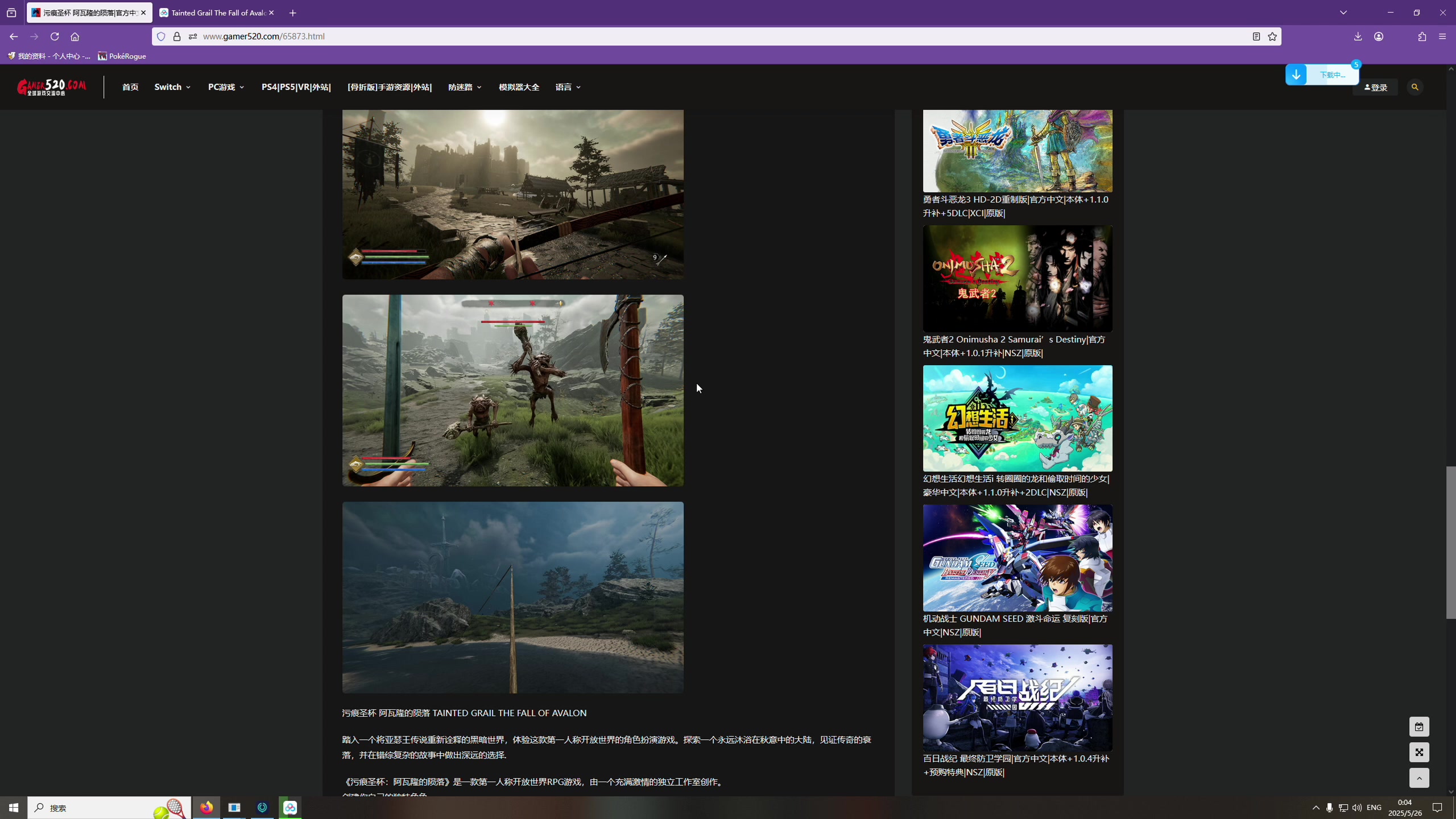Image resolution: width=1456 pixels, height=819 pixels.
Task: Open 百日战纪 thumbnail image
Action: coord(1017,698)
